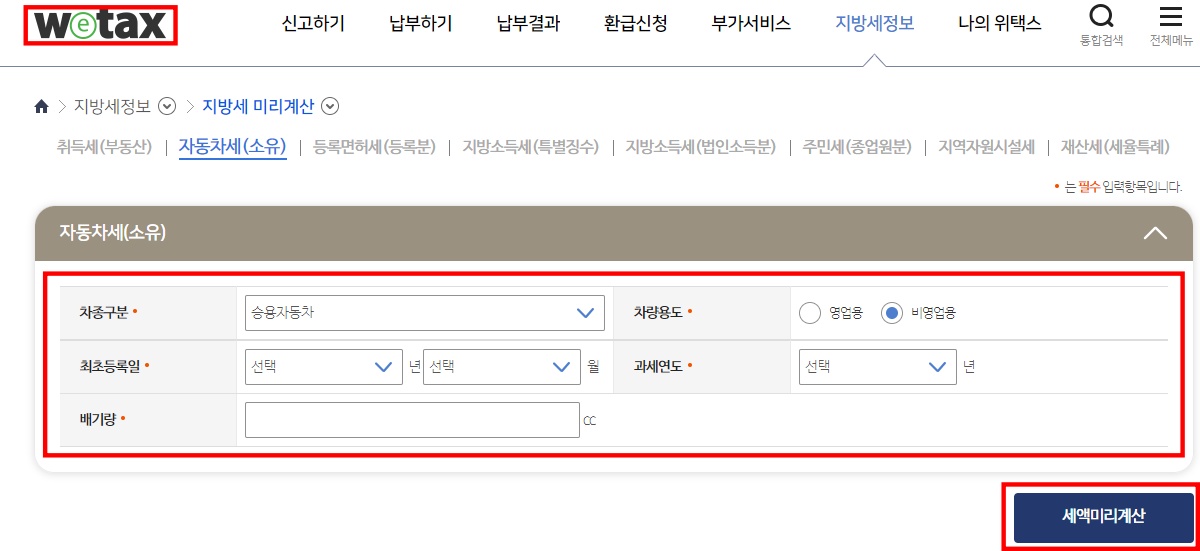Click 세액미리계산 button

point(1104,517)
